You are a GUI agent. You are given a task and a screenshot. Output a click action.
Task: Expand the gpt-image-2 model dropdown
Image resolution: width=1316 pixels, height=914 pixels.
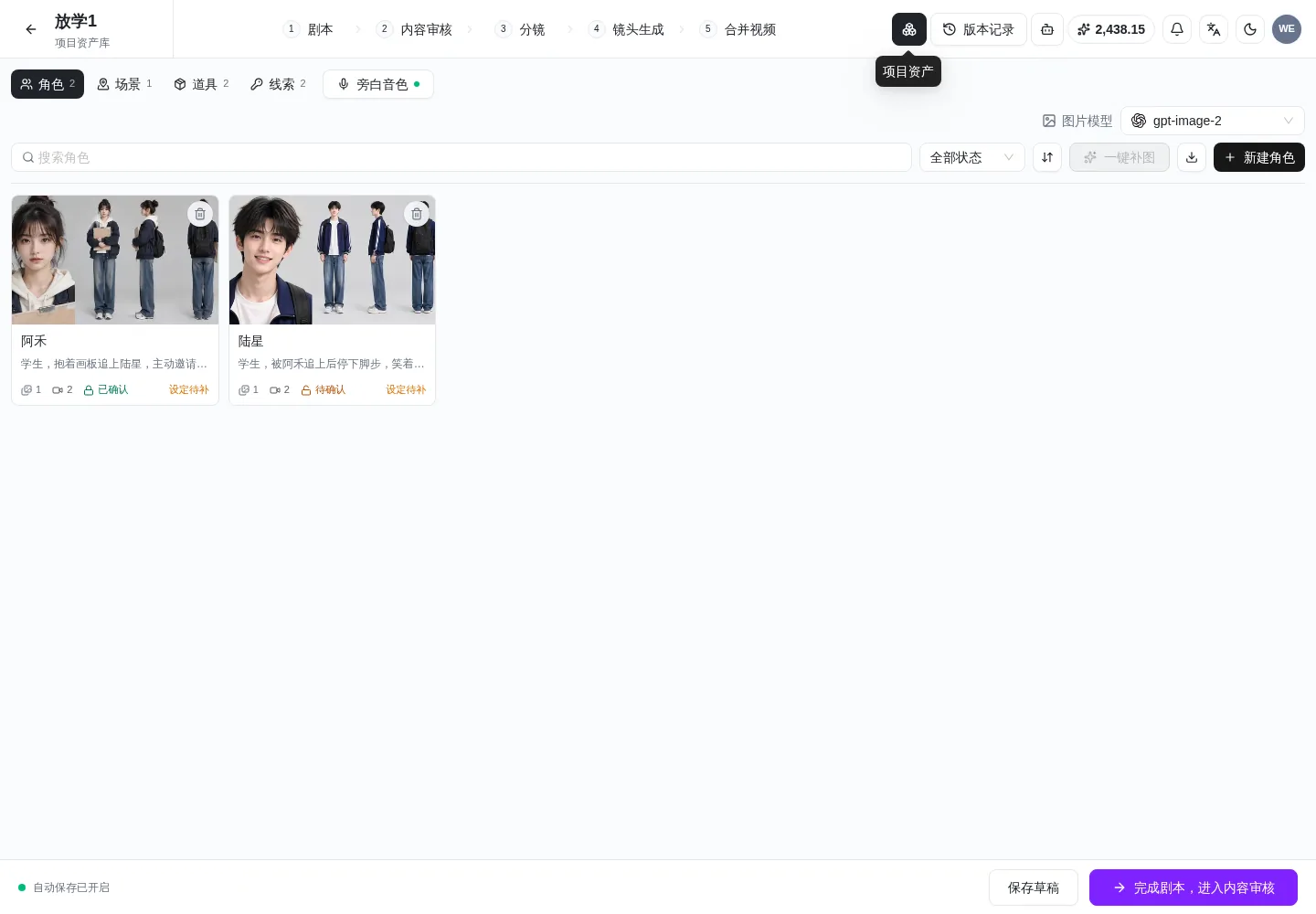coord(1213,121)
